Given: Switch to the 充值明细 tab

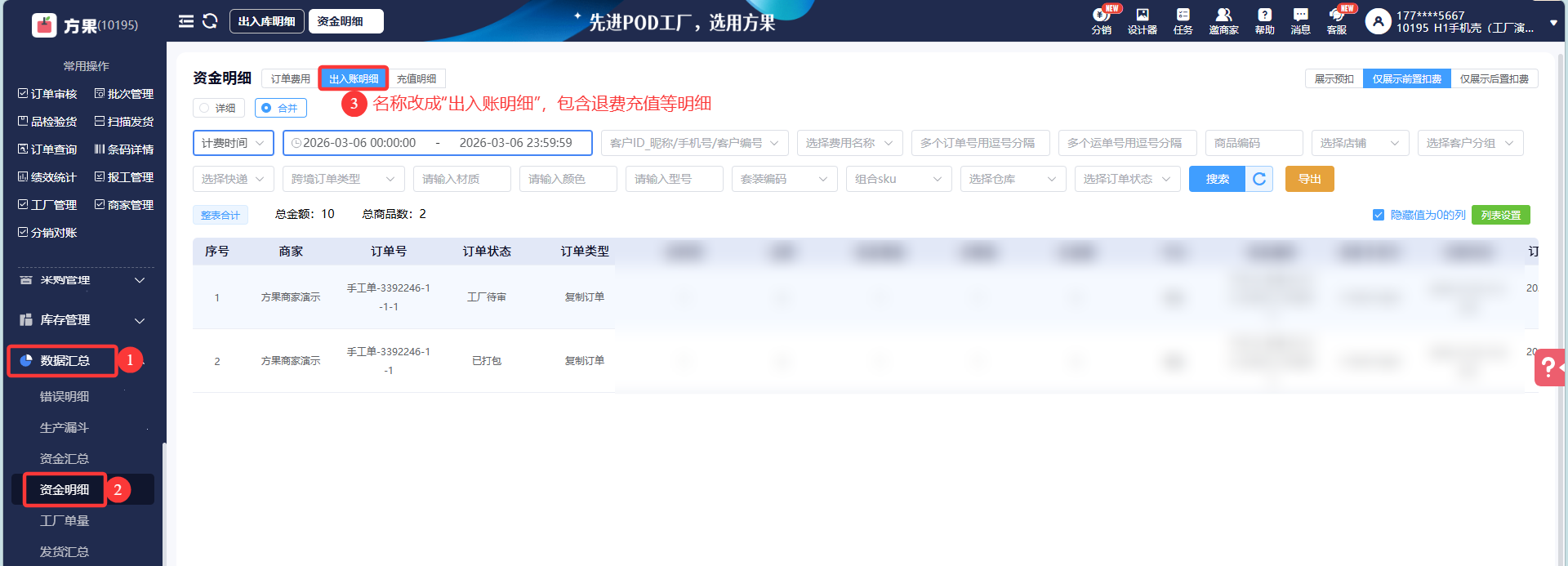Looking at the screenshot, I should click(x=416, y=78).
